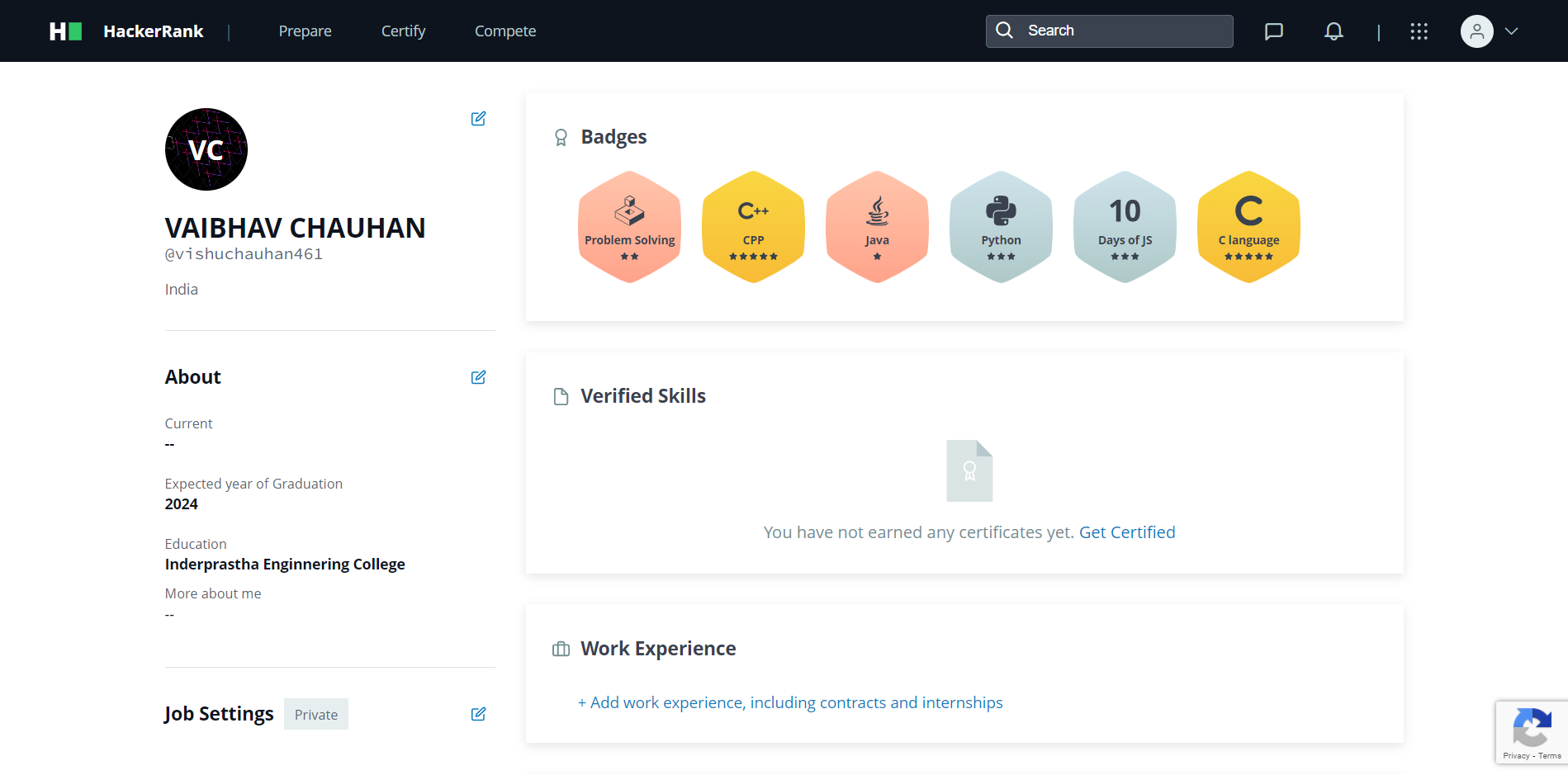Click the HackerRank logo
1568x775 pixels.
pos(126,31)
